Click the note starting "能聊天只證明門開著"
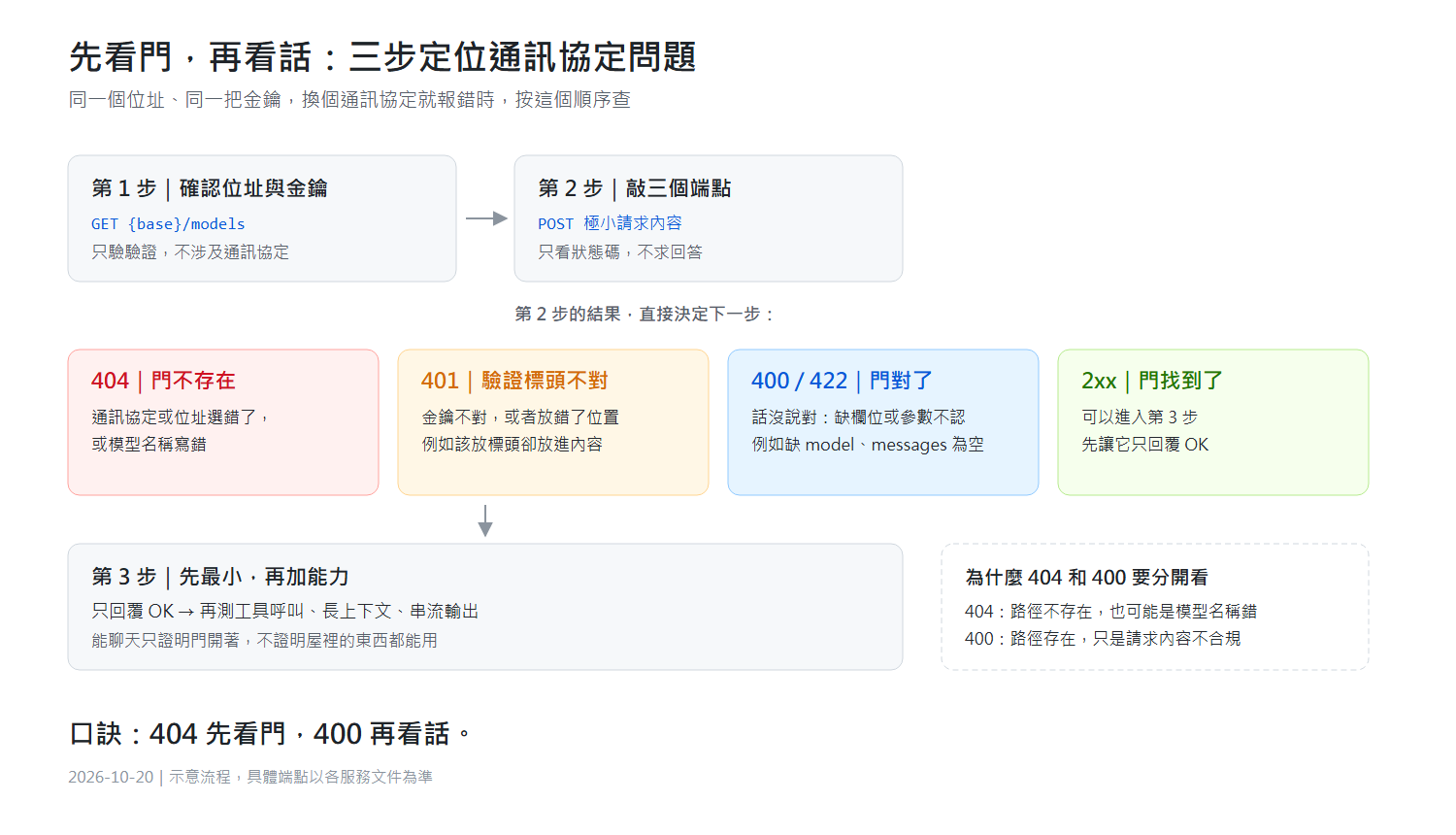This screenshot has width=1456, height=835. pyautogui.click(x=264, y=641)
